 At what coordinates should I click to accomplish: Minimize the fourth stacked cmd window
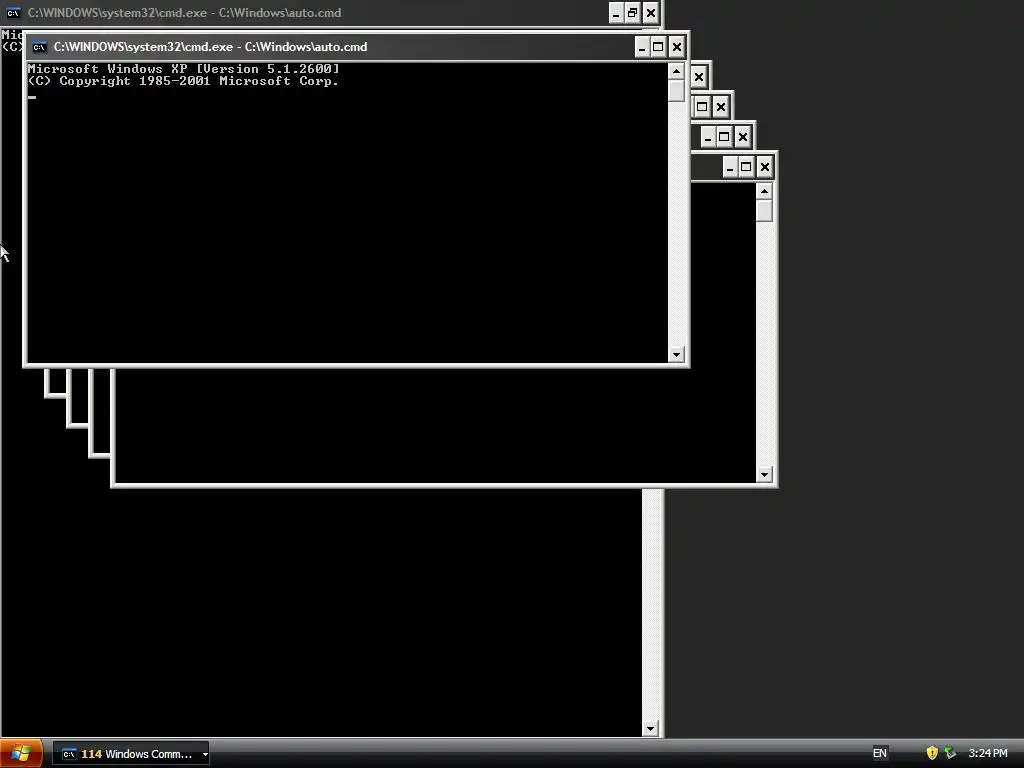tap(708, 137)
